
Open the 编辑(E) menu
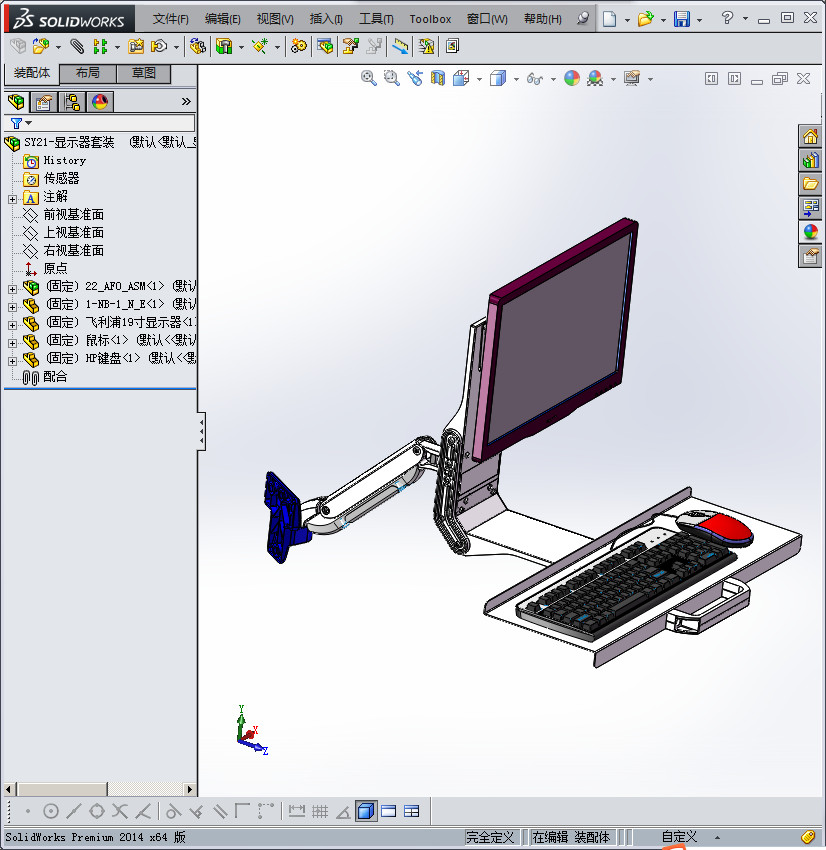pos(222,19)
